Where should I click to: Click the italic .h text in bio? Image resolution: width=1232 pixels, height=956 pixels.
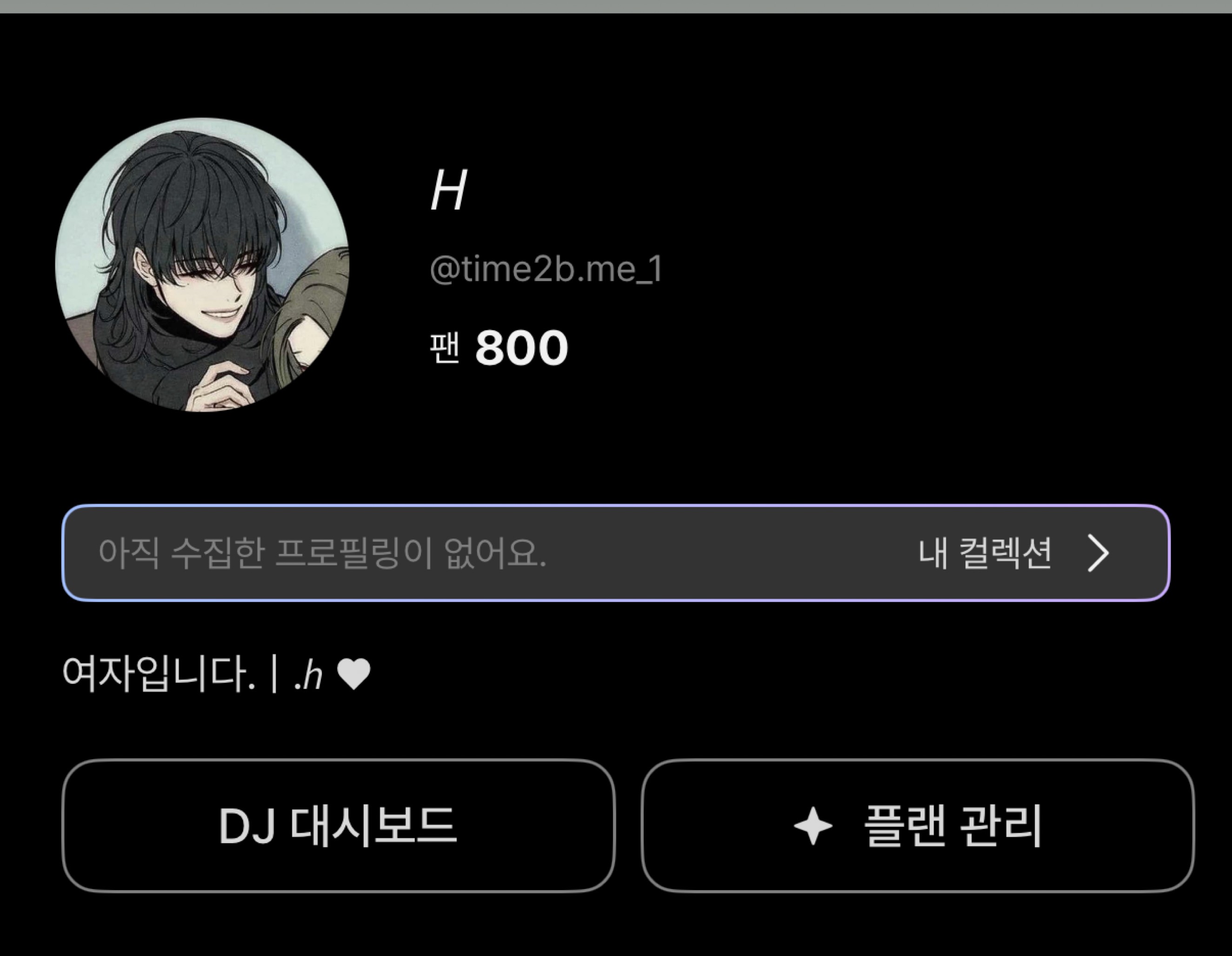308,675
